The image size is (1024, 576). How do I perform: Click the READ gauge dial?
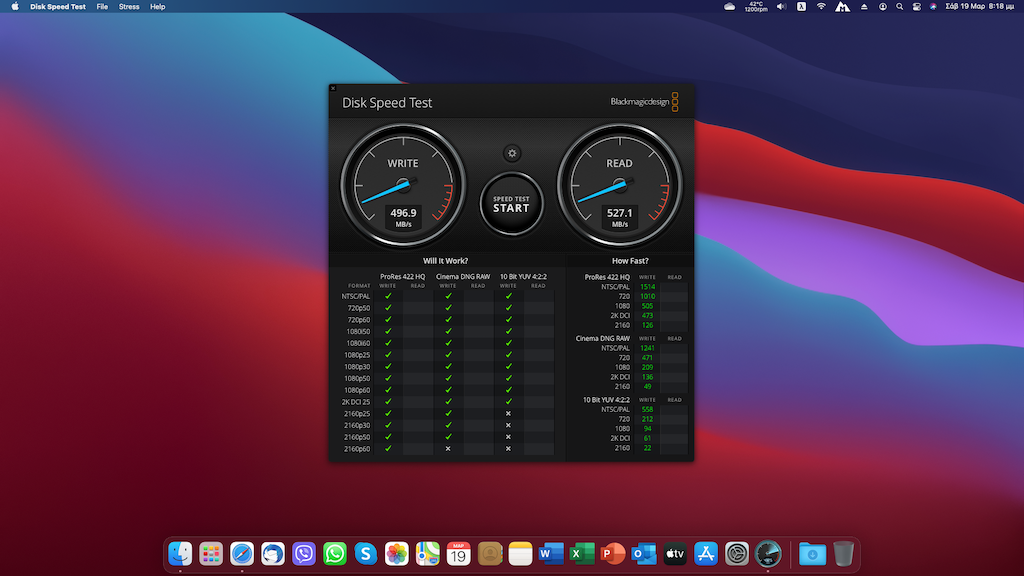pos(619,185)
